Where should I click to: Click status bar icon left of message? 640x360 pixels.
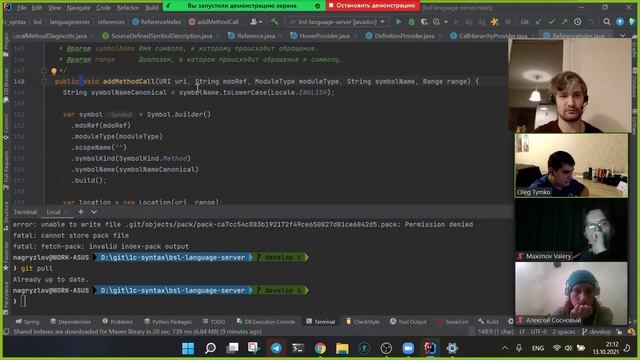pos(6,331)
